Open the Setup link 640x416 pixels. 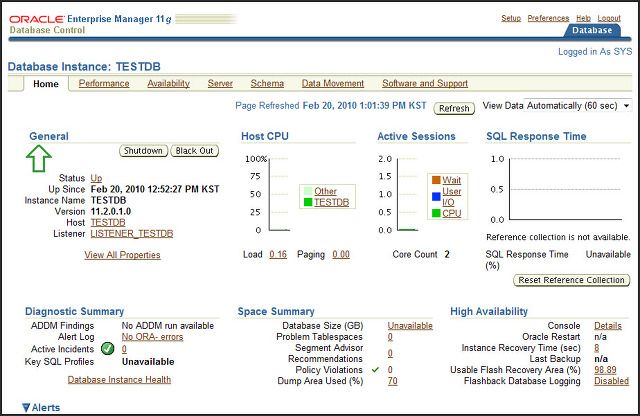(511, 18)
